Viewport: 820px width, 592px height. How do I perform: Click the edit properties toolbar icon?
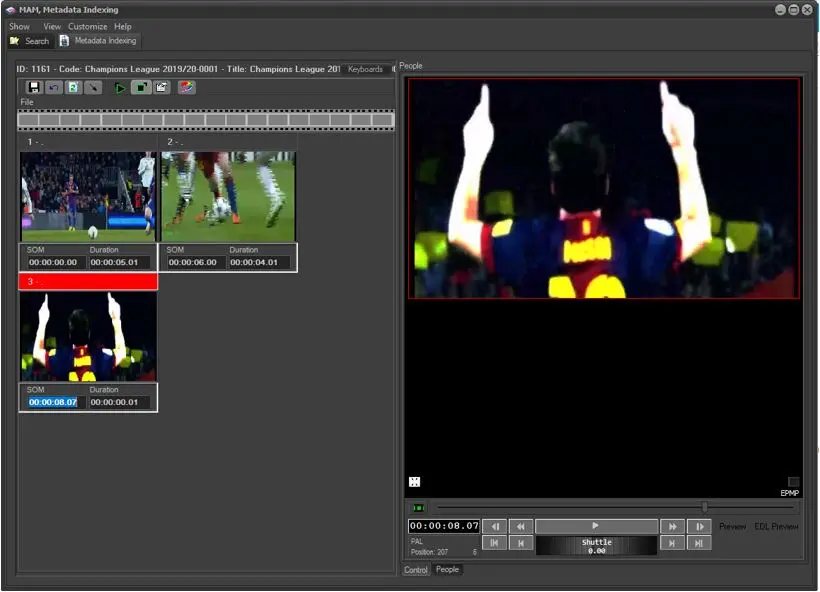coord(161,88)
